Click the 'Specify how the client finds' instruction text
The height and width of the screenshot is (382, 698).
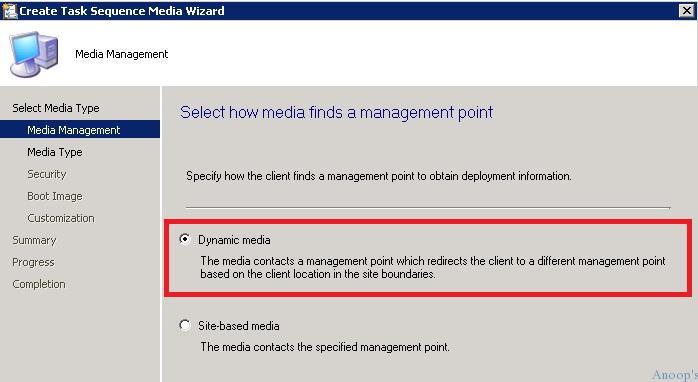point(379,176)
